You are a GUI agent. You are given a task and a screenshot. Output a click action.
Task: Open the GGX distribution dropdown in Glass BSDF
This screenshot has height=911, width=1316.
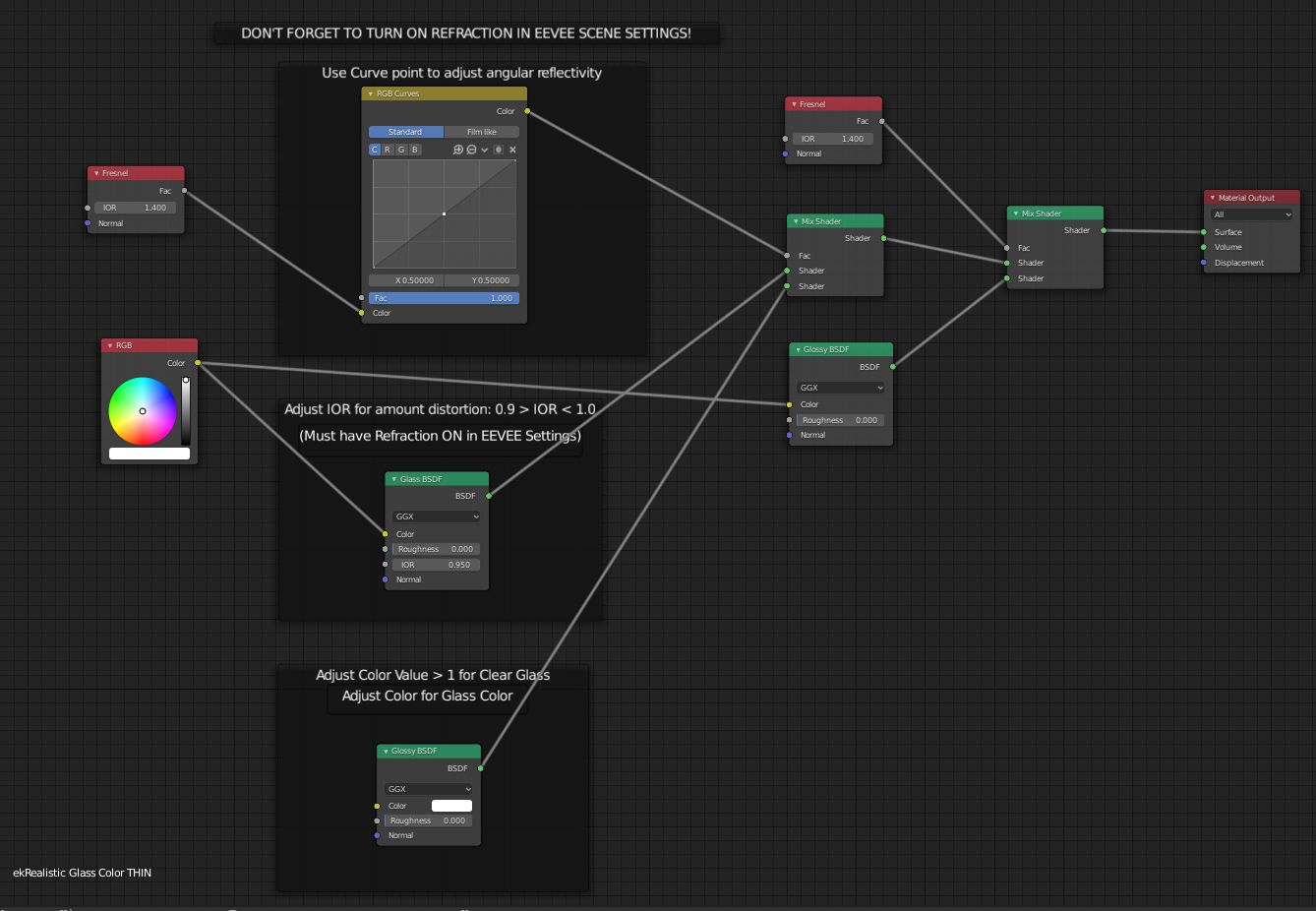point(437,516)
